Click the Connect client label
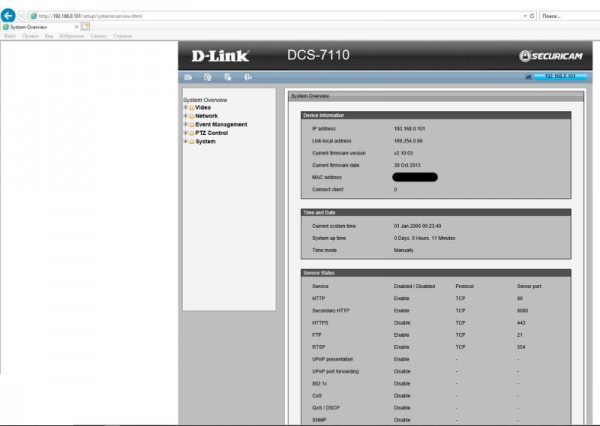Screen dimensions: 600x426 pyautogui.click(x=328, y=189)
